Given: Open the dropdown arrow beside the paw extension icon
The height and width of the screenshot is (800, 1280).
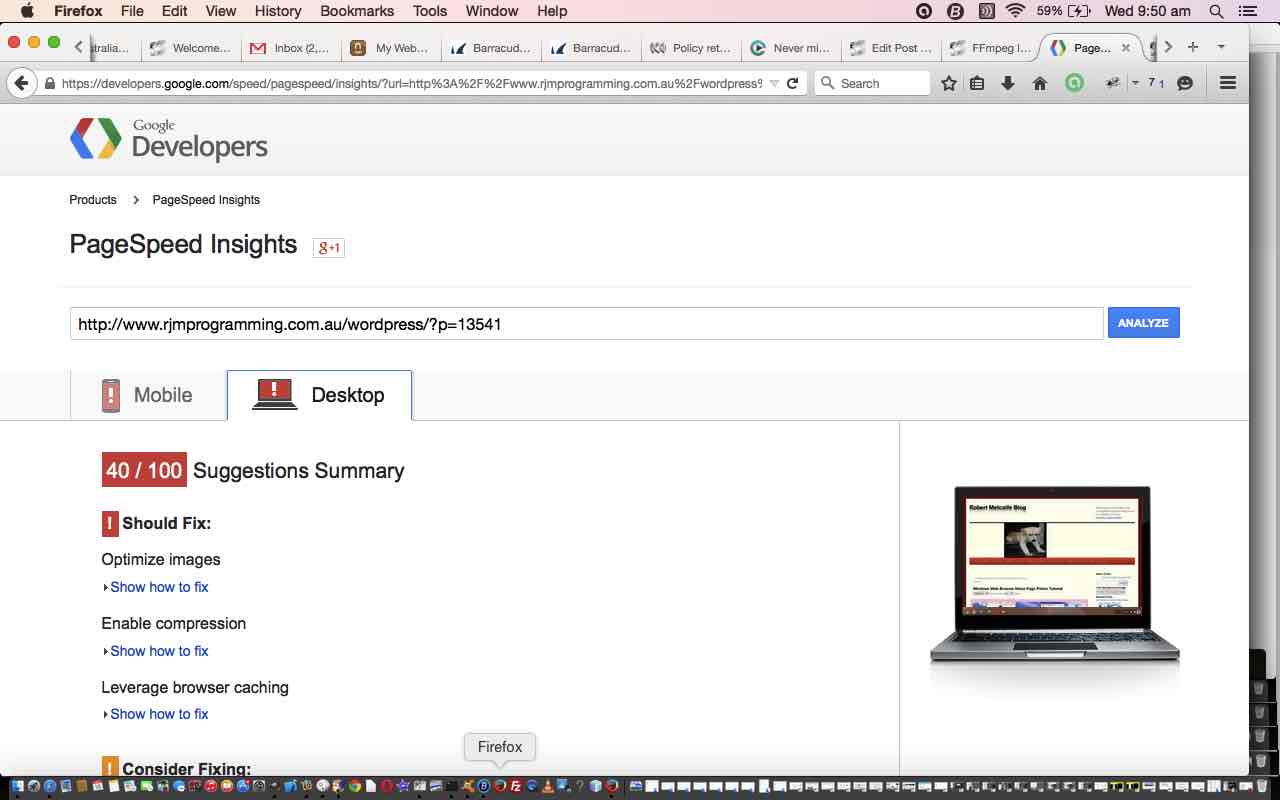Looking at the screenshot, I should pyautogui.click(x=1135, y=84).
